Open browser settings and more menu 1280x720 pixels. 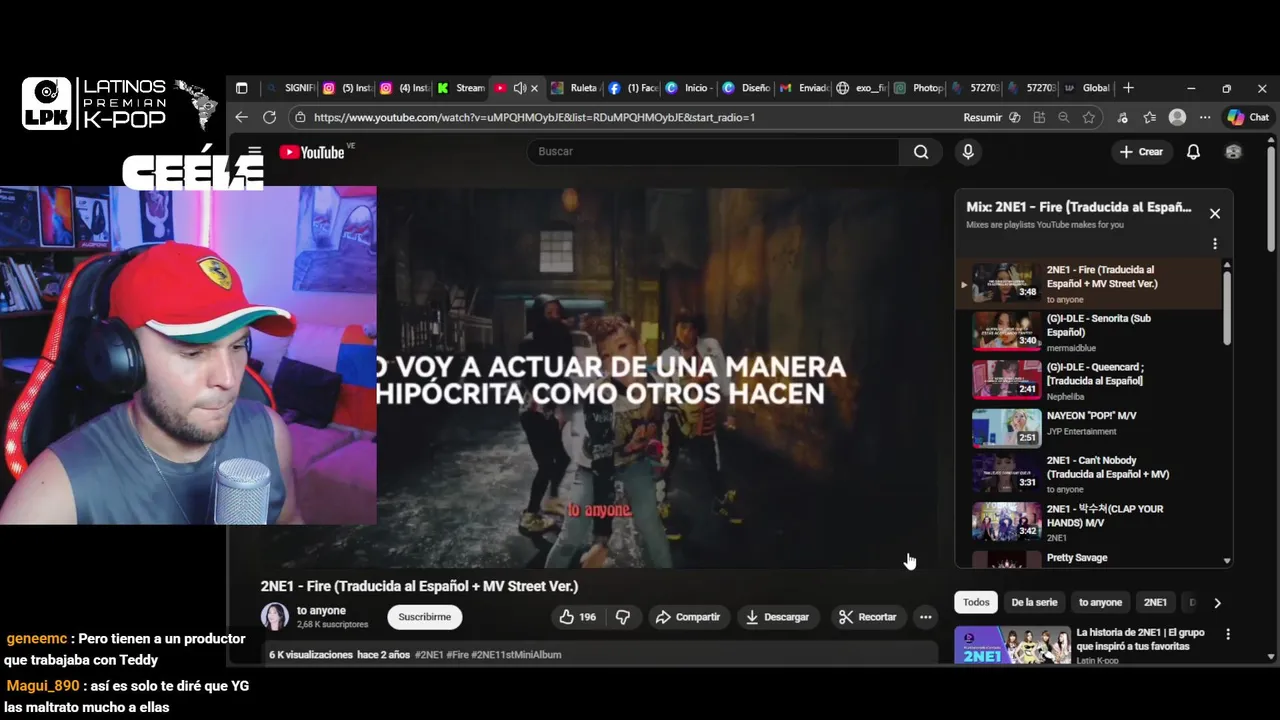click(1205, 117)
